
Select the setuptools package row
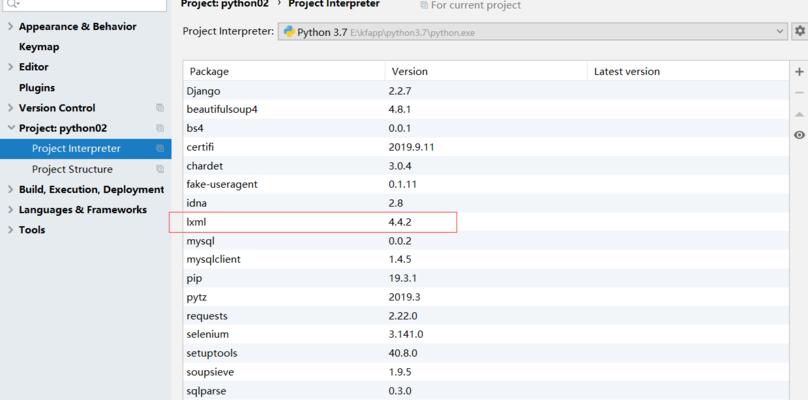click(x=486, y=353)
